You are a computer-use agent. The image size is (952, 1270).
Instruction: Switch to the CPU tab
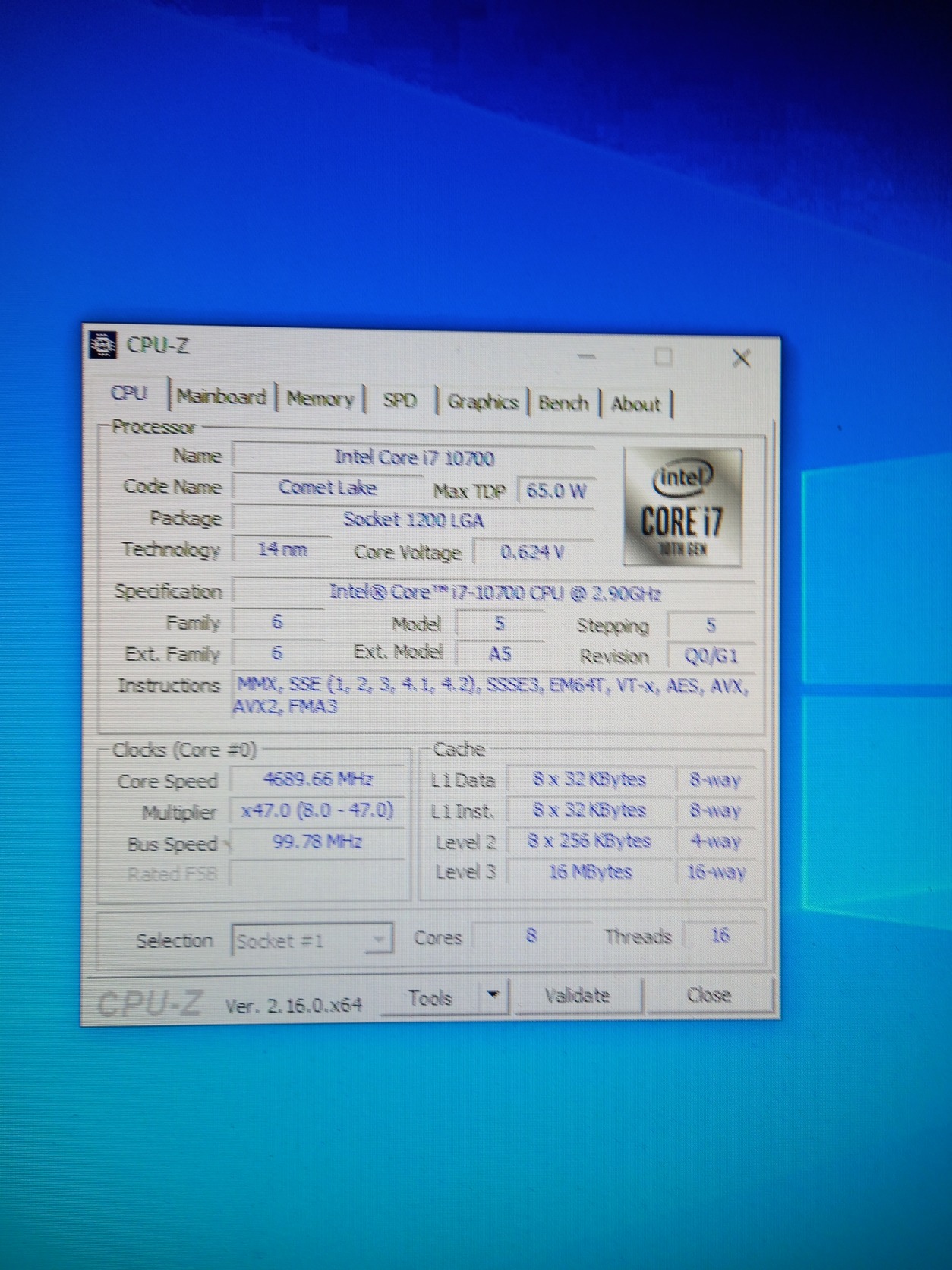pos(129,393)
